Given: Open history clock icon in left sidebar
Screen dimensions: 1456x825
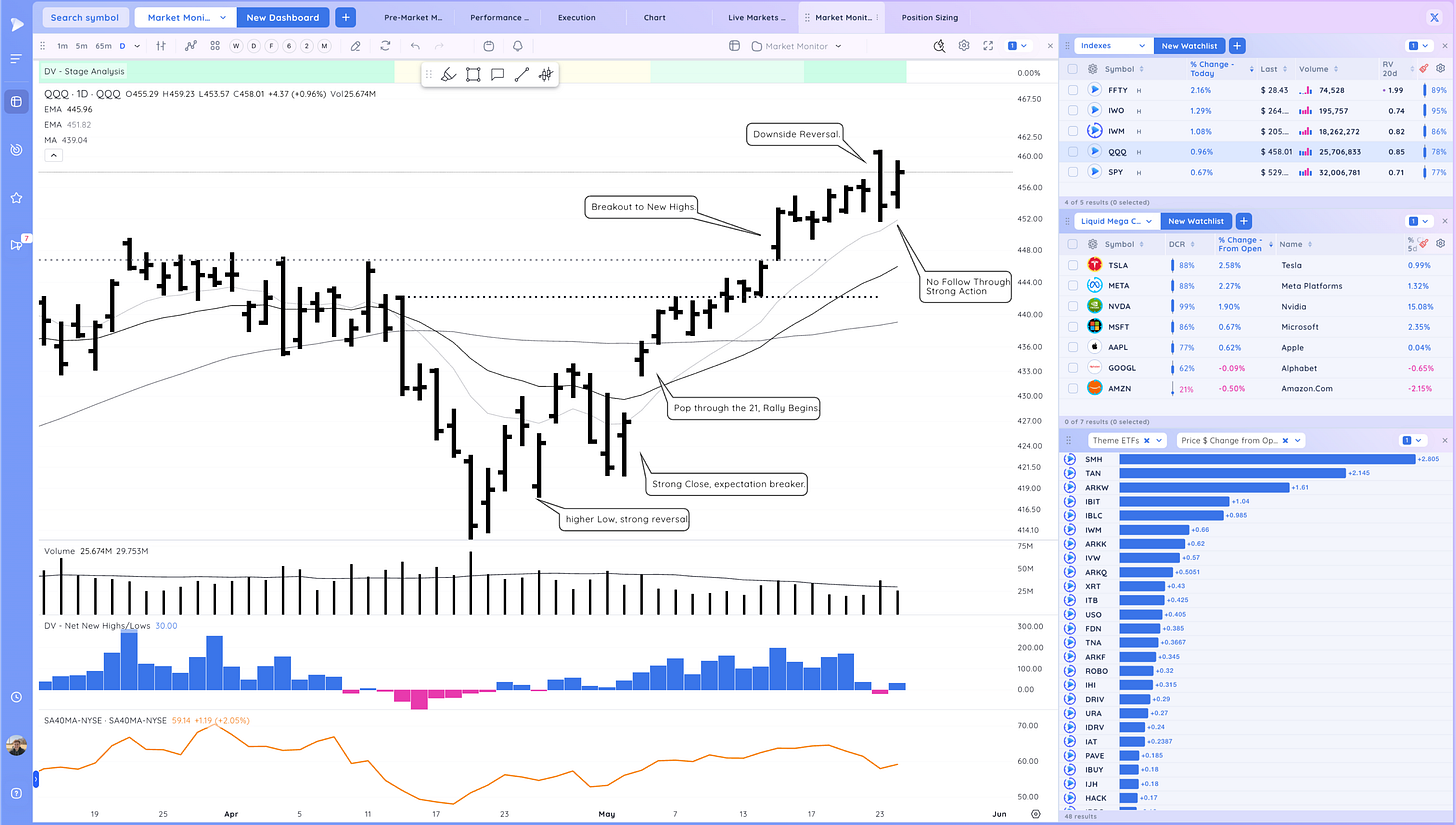Looking at the screenshot, I should coord(16,697).
